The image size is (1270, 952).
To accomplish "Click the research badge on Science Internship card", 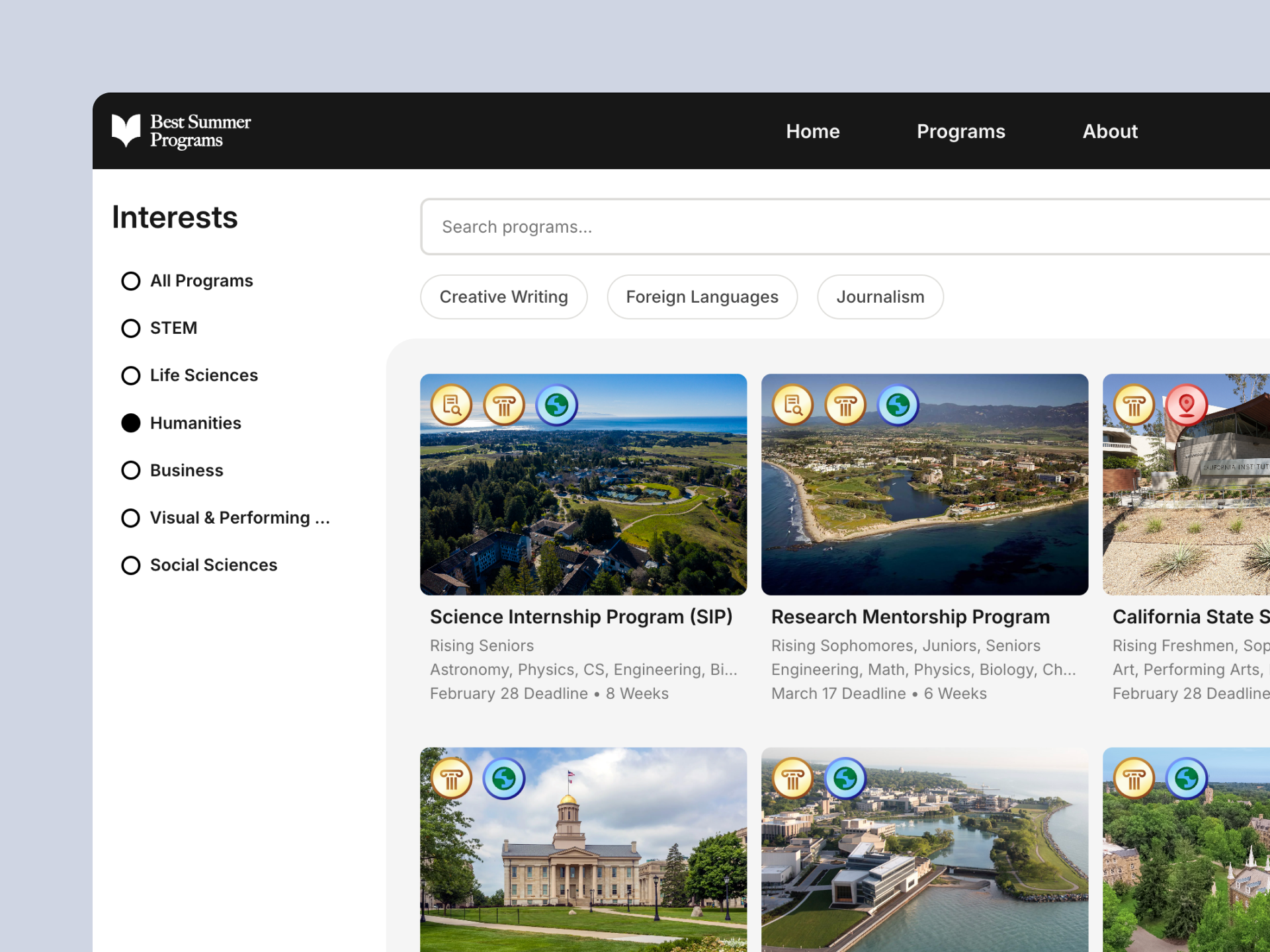I will 452,405.
